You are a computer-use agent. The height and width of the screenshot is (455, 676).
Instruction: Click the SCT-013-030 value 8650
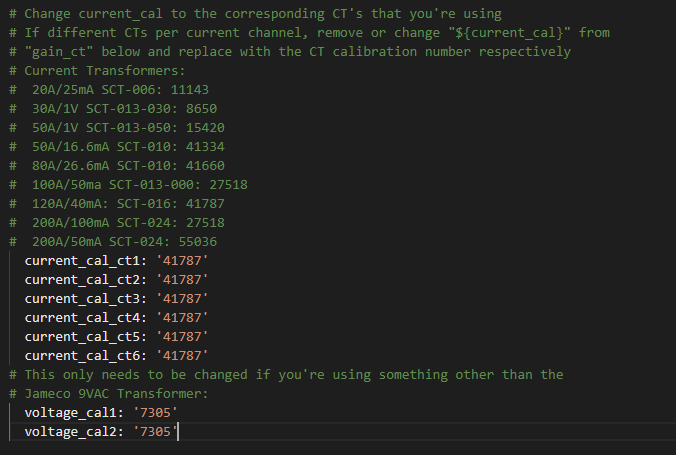coord(201,109)
